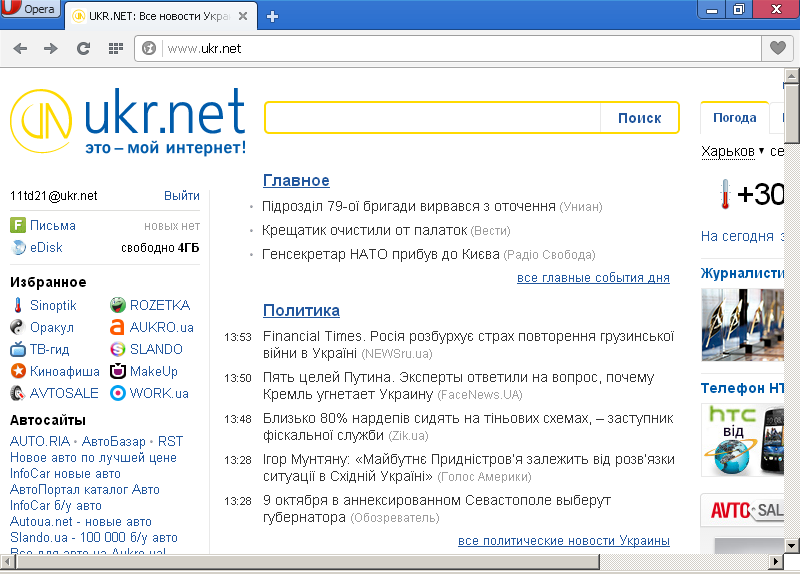The height and width of the screenshot is (574, 800).
Task: Open AVTOSALE favorite icon
Action: 18,393
